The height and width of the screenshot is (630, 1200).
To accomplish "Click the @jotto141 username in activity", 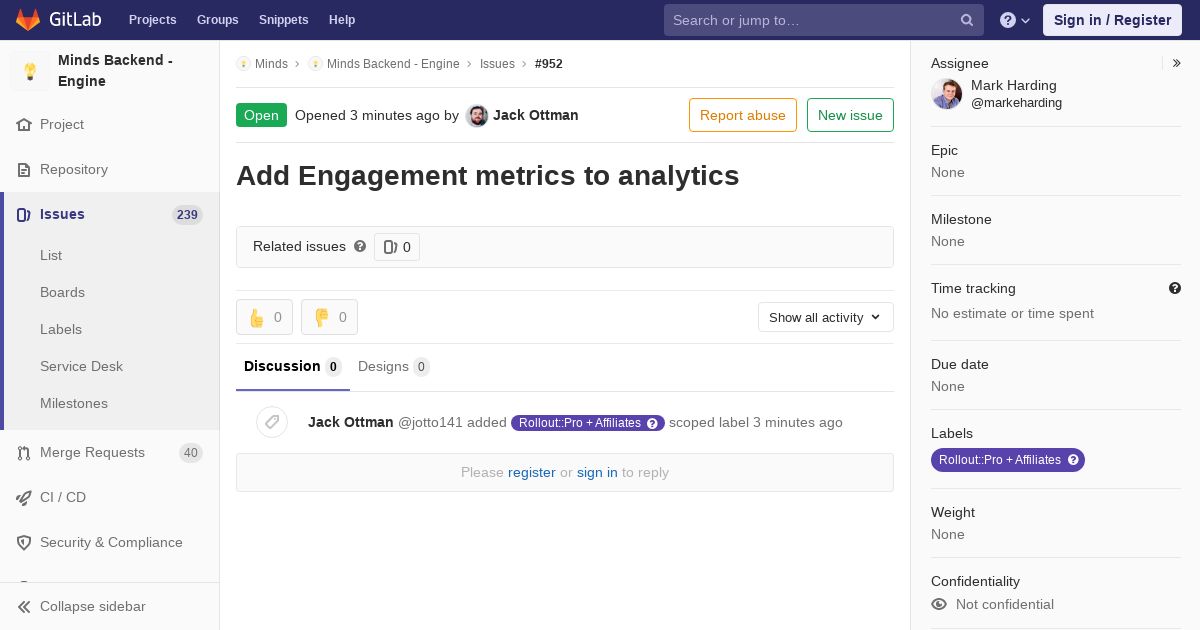I will [431, 423].
